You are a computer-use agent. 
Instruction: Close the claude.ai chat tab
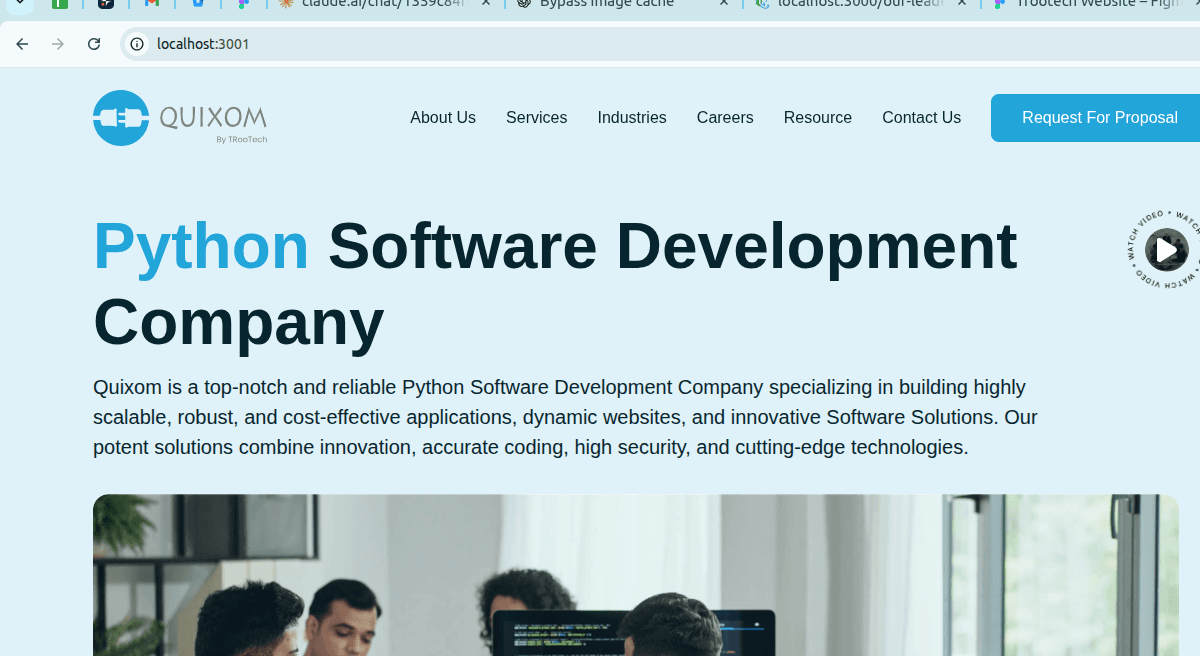[486, 3]
